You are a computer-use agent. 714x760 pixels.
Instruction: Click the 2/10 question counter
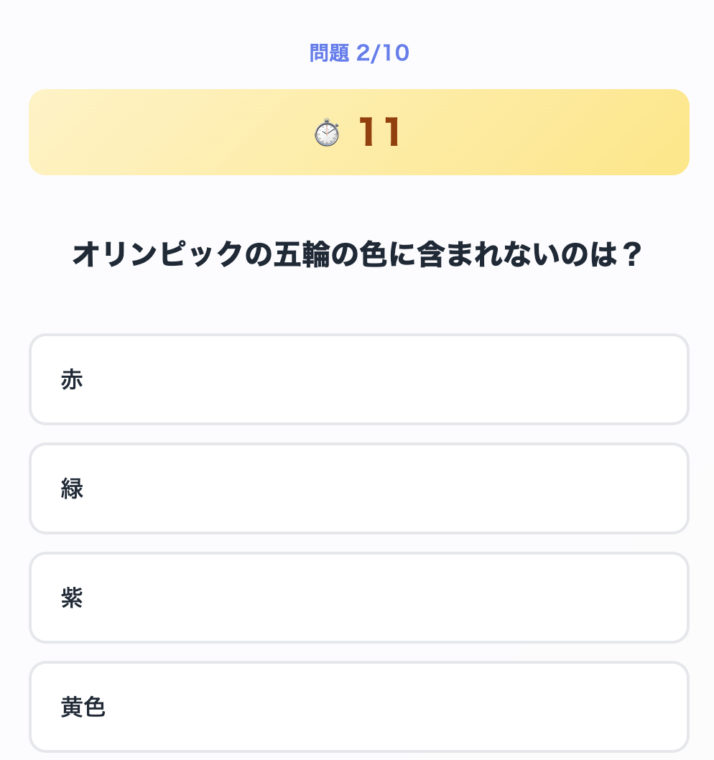[x=383, y=53]
